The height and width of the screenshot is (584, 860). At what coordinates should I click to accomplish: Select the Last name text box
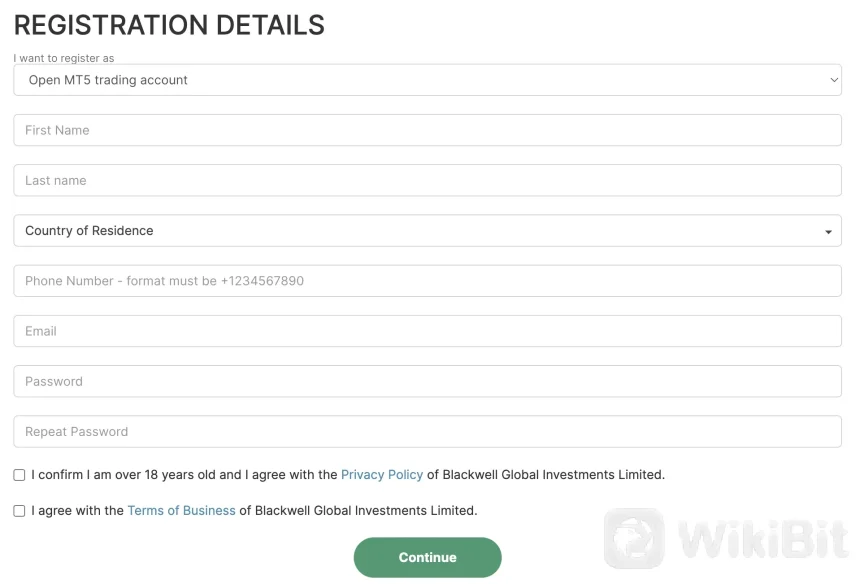pyautogui.click(x=427, y=181)
